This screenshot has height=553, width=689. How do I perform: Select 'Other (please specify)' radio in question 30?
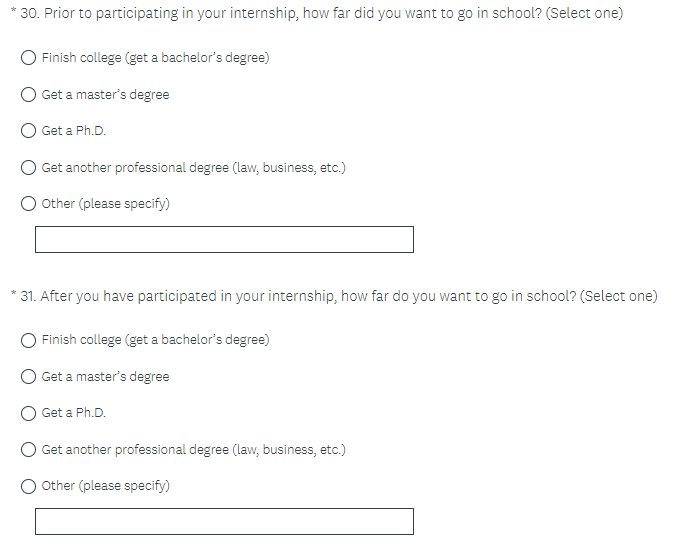[30, 204]
